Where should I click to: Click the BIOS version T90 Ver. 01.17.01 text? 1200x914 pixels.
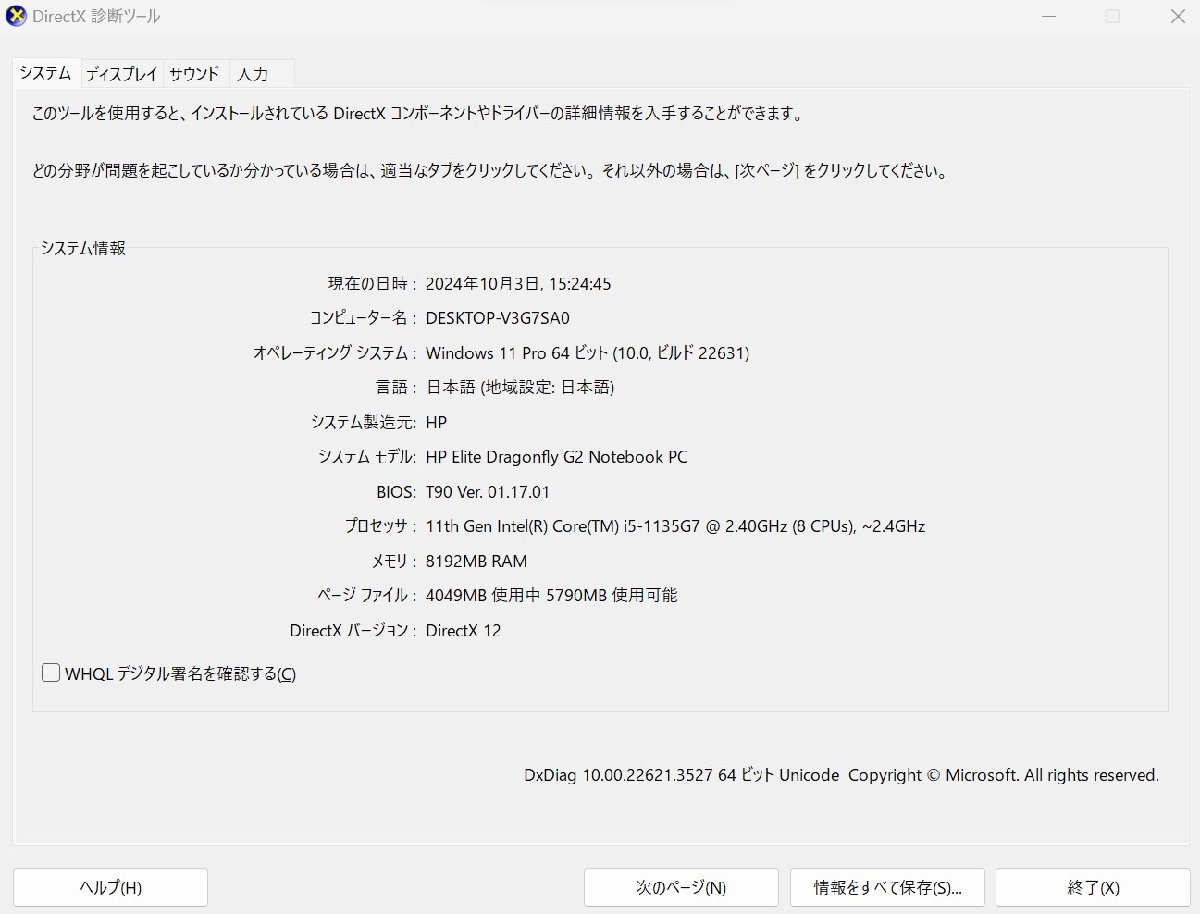click(x=489, y=491)
